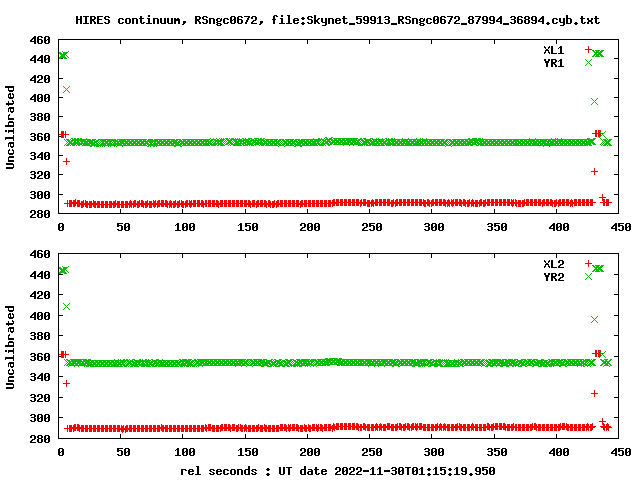Click y-axis tick 340 on the bottom plot
This screenshot has height=480, width=640.
(40, 377)
